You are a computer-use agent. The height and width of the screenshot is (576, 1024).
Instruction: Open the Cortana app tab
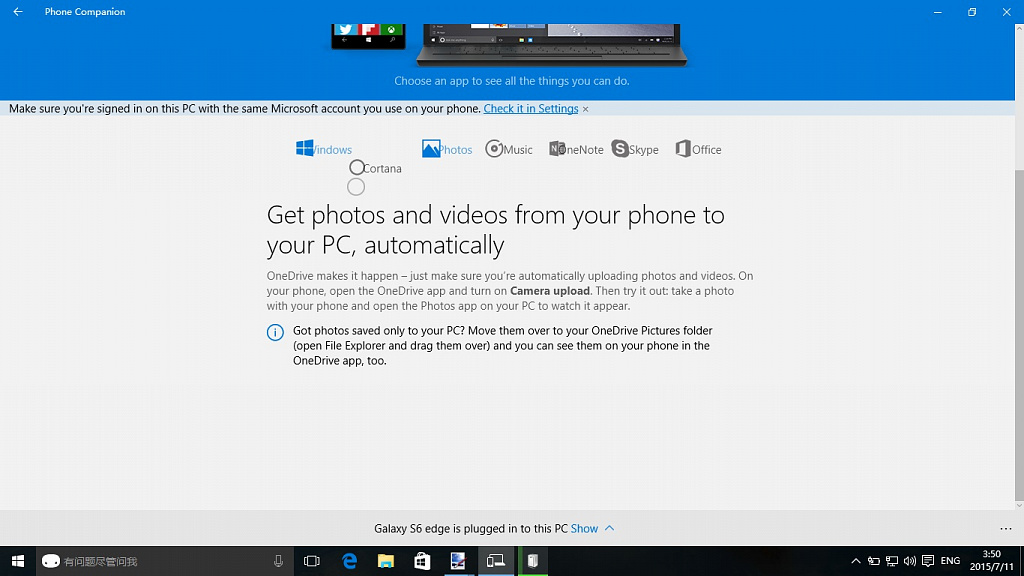376,168
